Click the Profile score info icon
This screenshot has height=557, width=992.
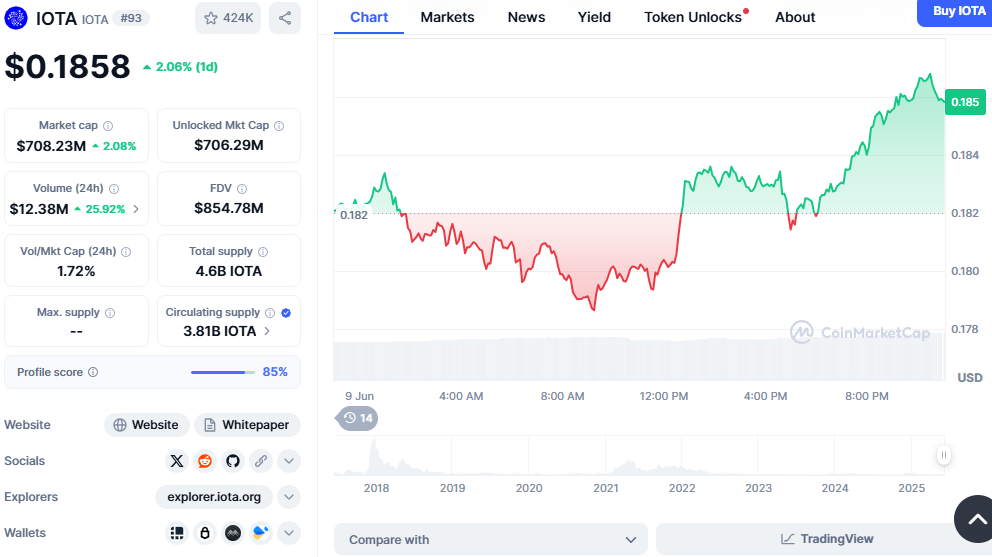click(93, 372)
